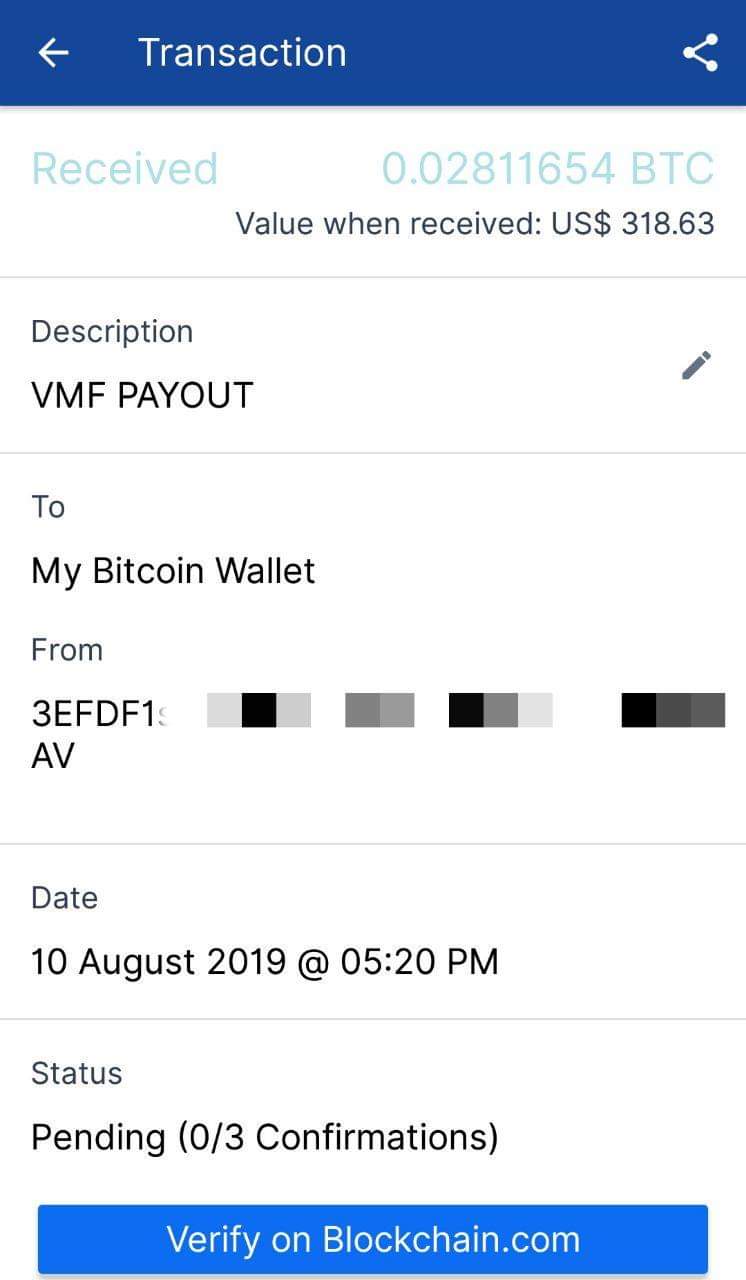Screen dimensions: 746x1280
Task: Click the Status field label
Action: pos(76,1073)
